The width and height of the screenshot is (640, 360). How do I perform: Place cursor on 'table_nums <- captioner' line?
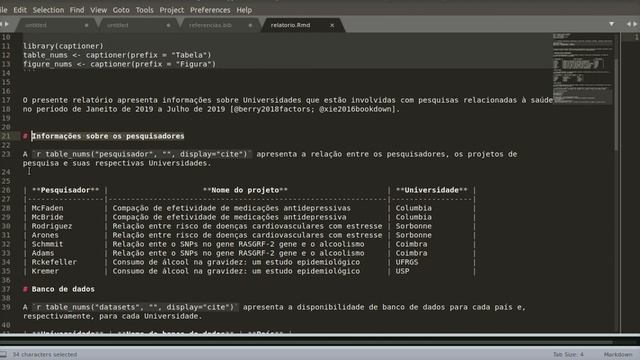click(x=117, y=55)
